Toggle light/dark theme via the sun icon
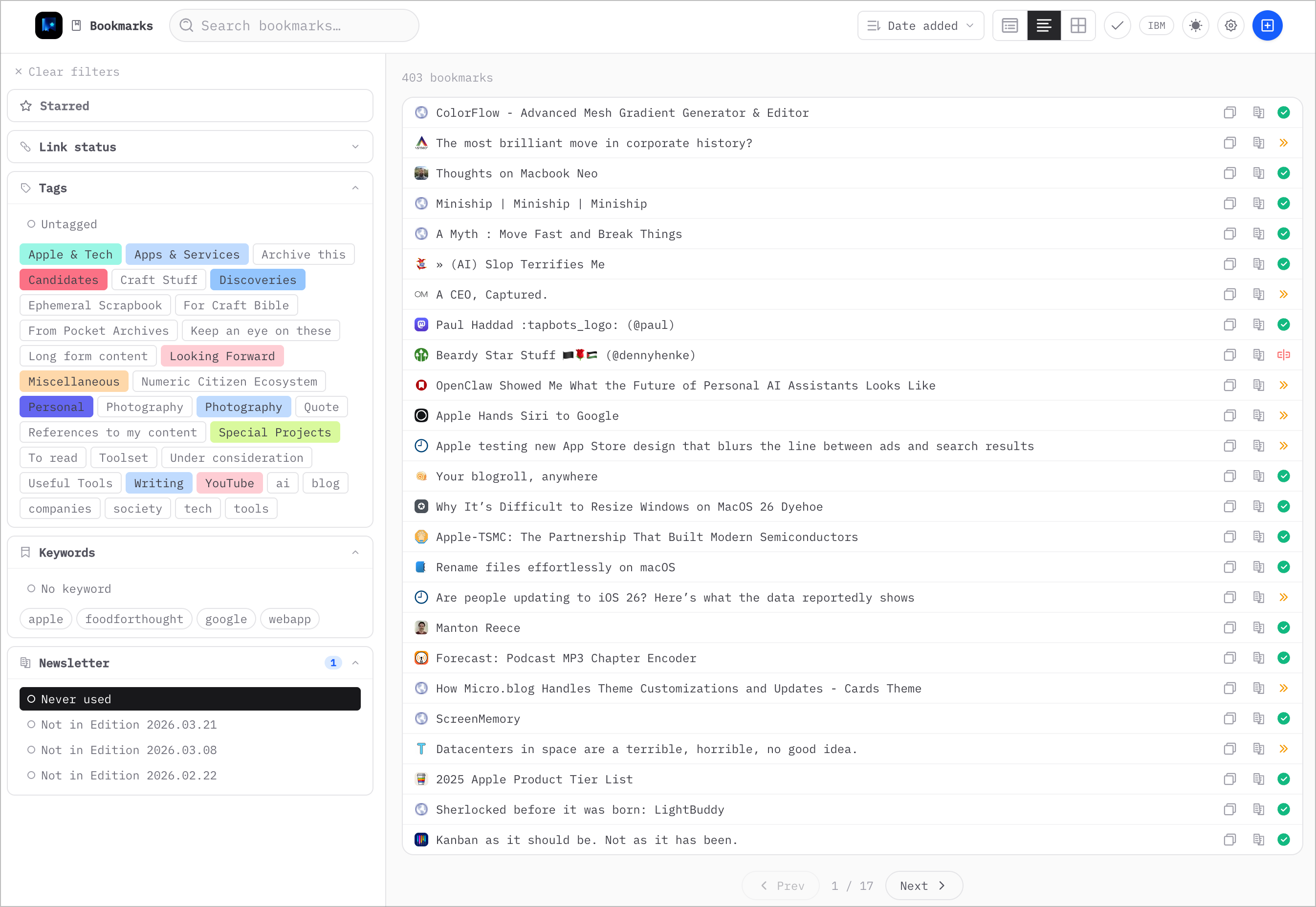The height and width of the screenshot is (907, 1316). 1195,25
